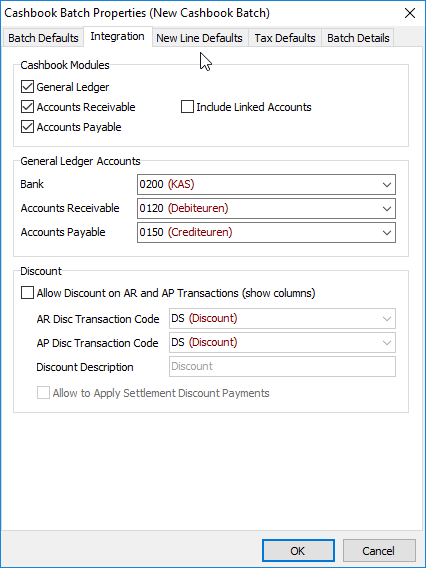Toggle the Accounts Receivable module checkbox

(x=28, y=107)
